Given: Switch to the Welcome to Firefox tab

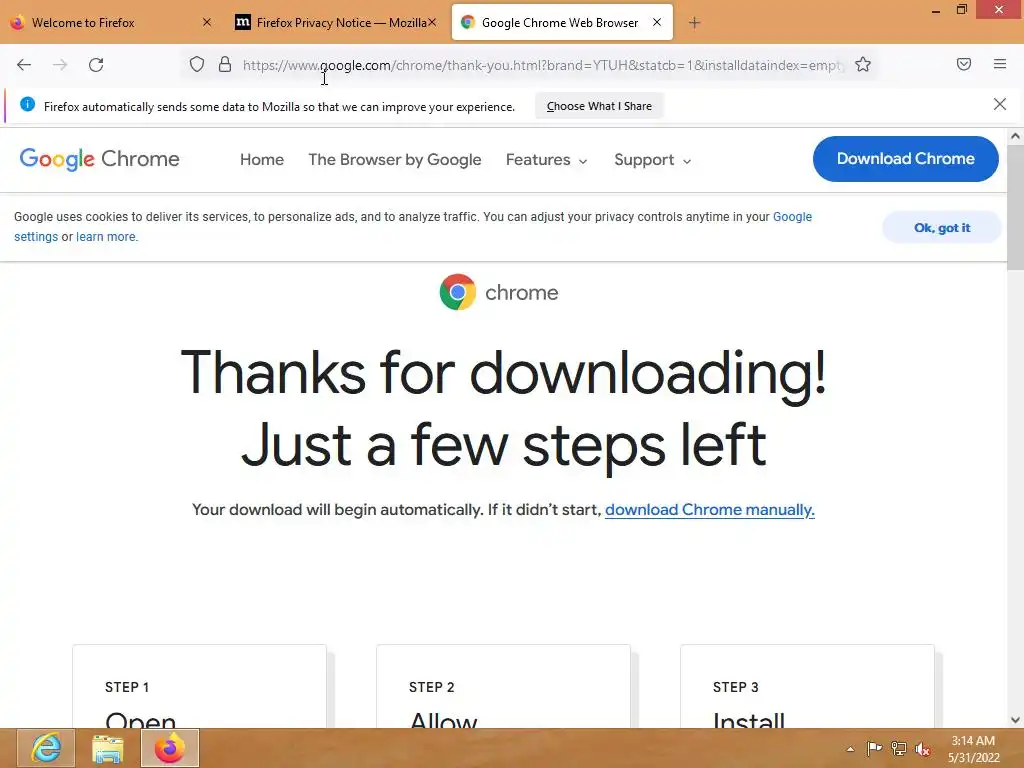Looking at the screenshot, I should (x=112, y=23).
